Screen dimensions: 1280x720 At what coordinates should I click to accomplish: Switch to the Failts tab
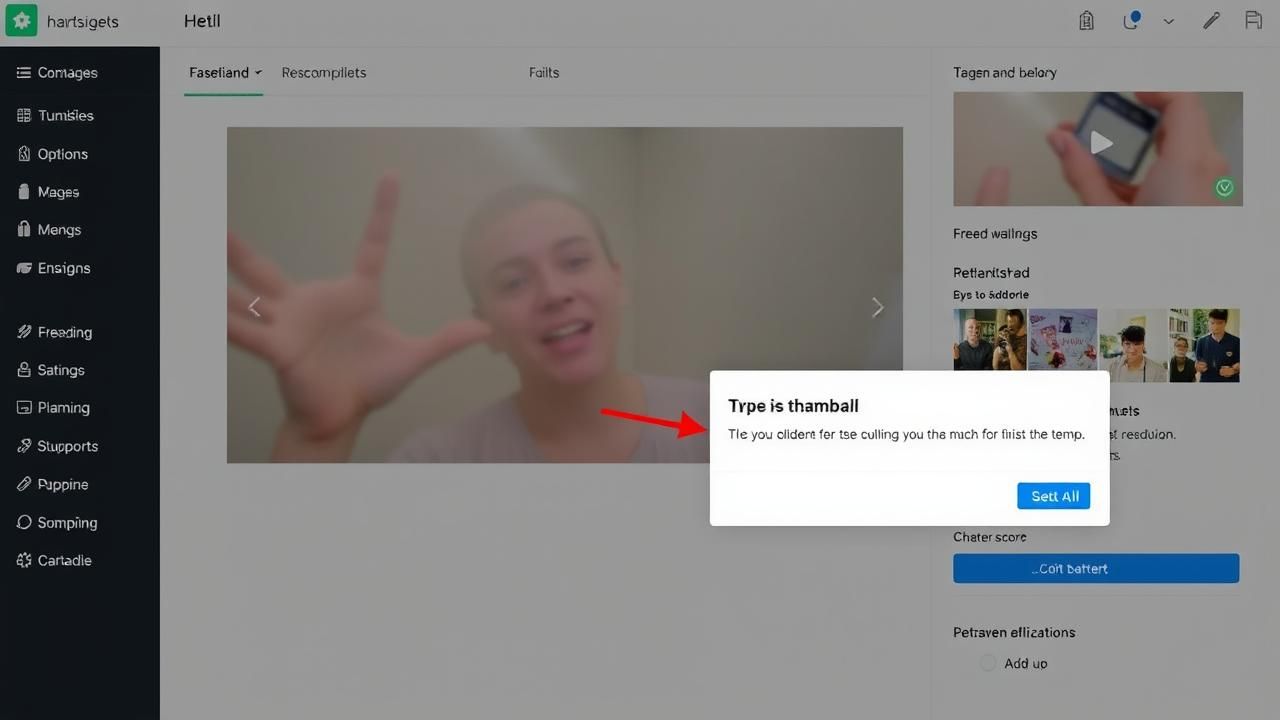pyautogui.click(x=544, y=73)
